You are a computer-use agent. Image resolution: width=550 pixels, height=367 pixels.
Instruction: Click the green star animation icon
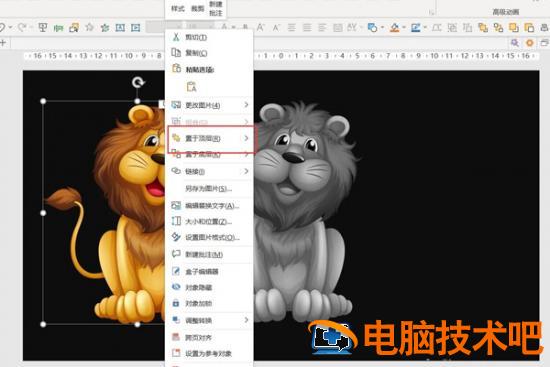[105, 27]
